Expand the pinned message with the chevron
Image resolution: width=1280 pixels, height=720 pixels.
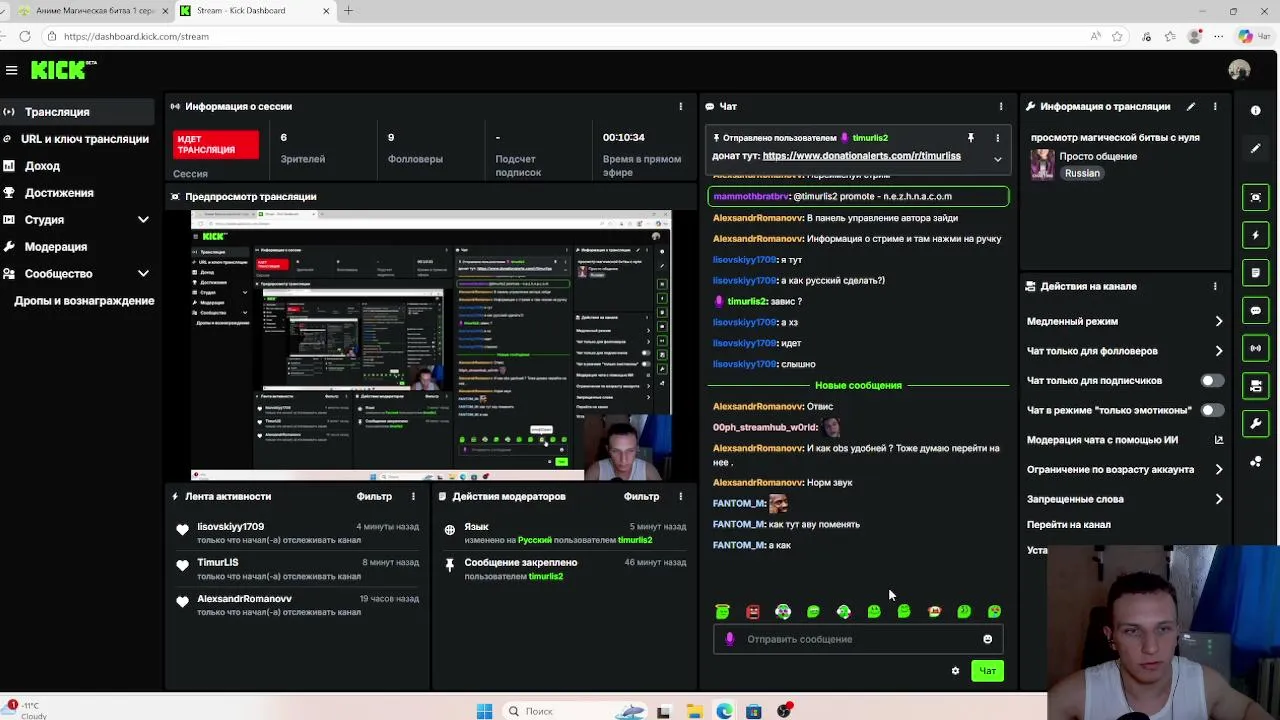(x=997, y=159)
